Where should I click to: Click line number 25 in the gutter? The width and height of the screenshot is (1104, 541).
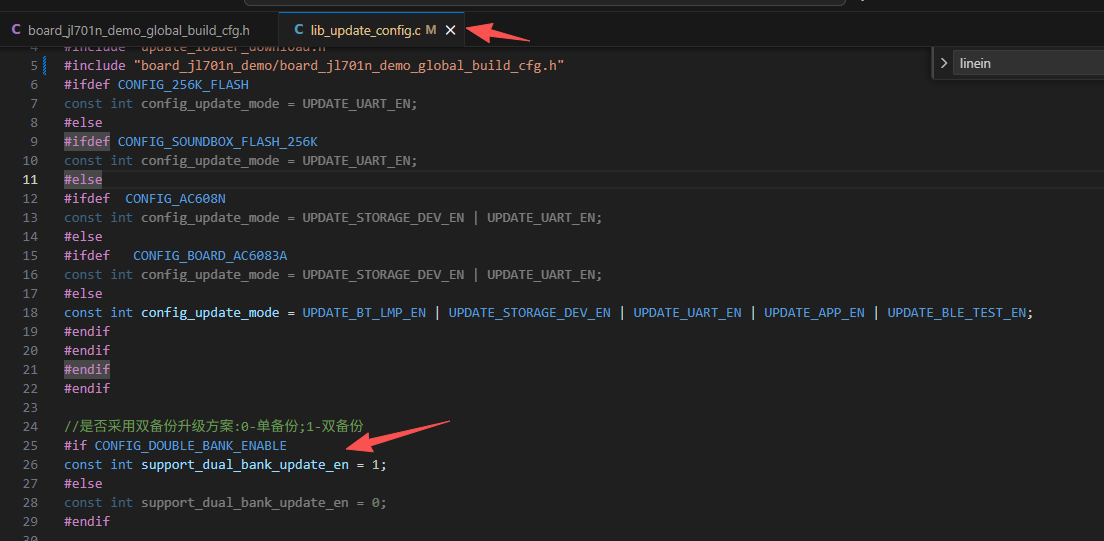pyautogui.click(x=30, y=446)
